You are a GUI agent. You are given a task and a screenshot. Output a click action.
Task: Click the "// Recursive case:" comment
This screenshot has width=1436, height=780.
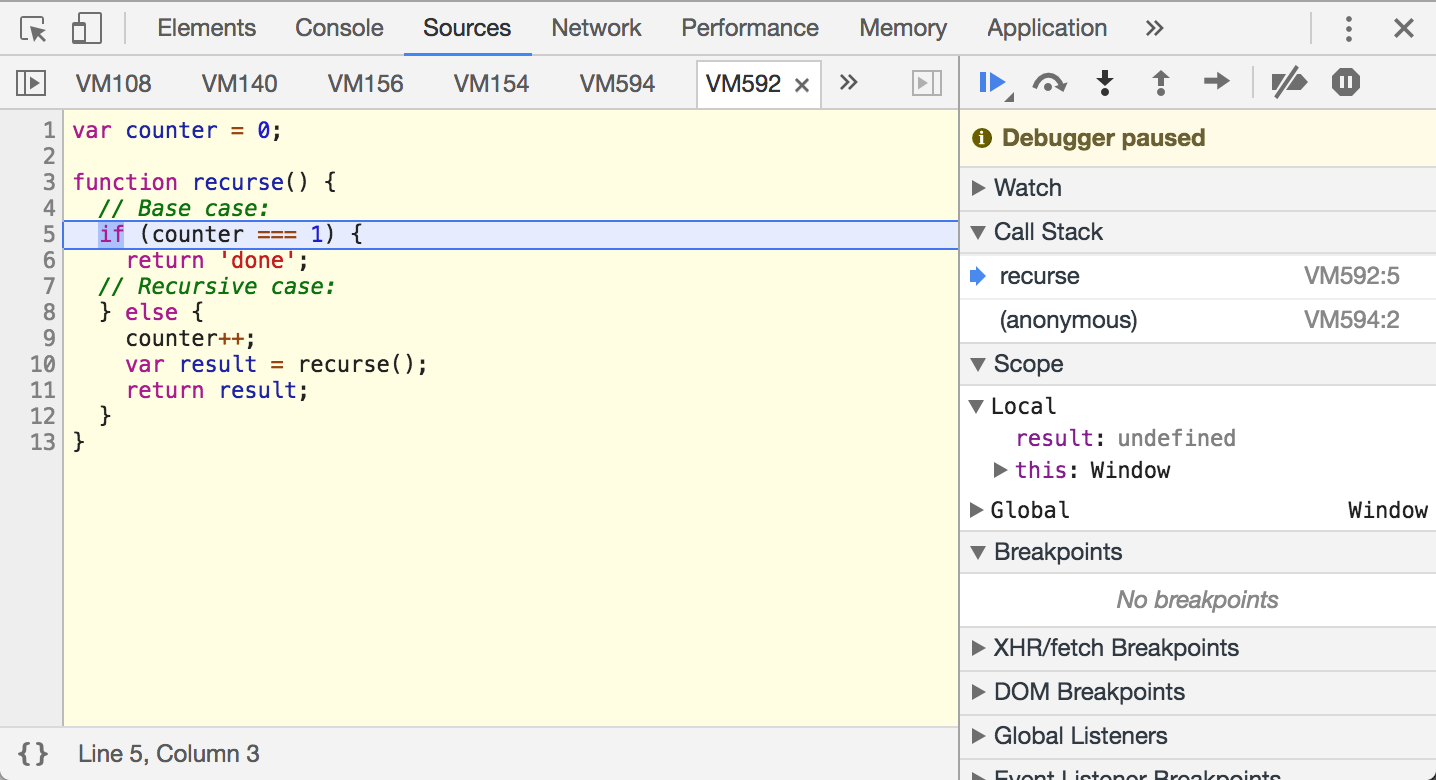click(216, 286)
